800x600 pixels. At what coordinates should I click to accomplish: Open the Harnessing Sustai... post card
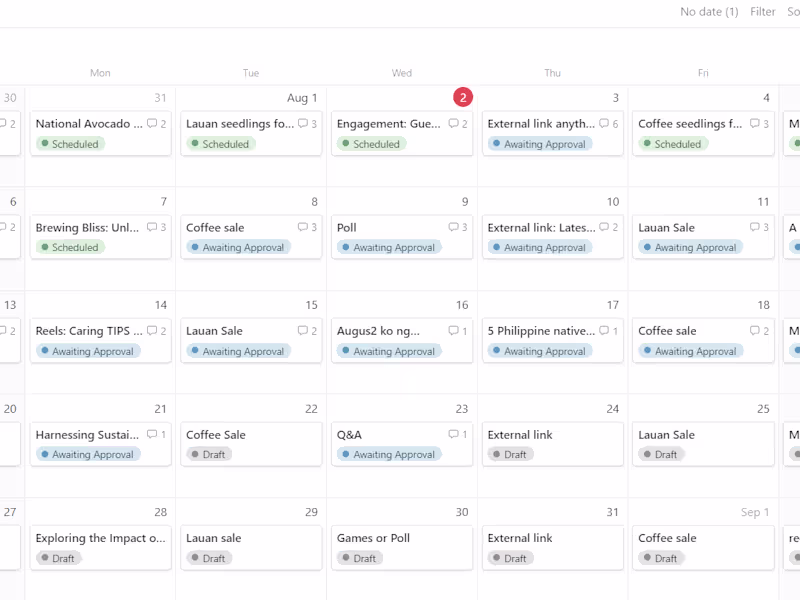click(x=88, y=435)
